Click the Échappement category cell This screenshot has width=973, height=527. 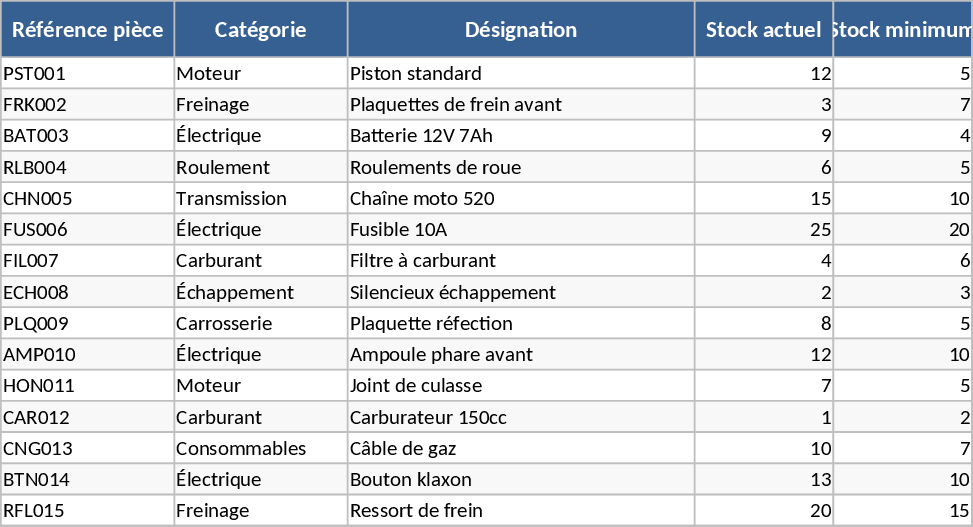point(260,293)
